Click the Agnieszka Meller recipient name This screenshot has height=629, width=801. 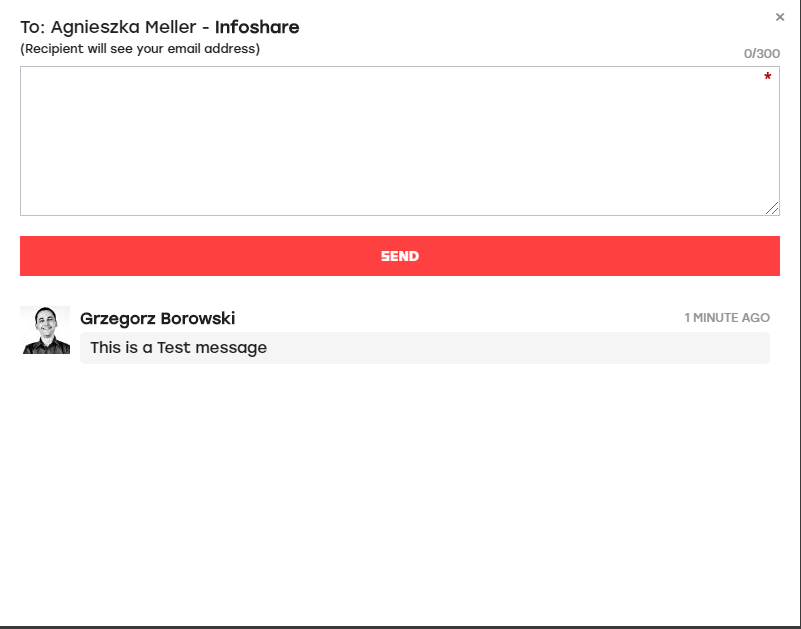click(x=123, y=27)
